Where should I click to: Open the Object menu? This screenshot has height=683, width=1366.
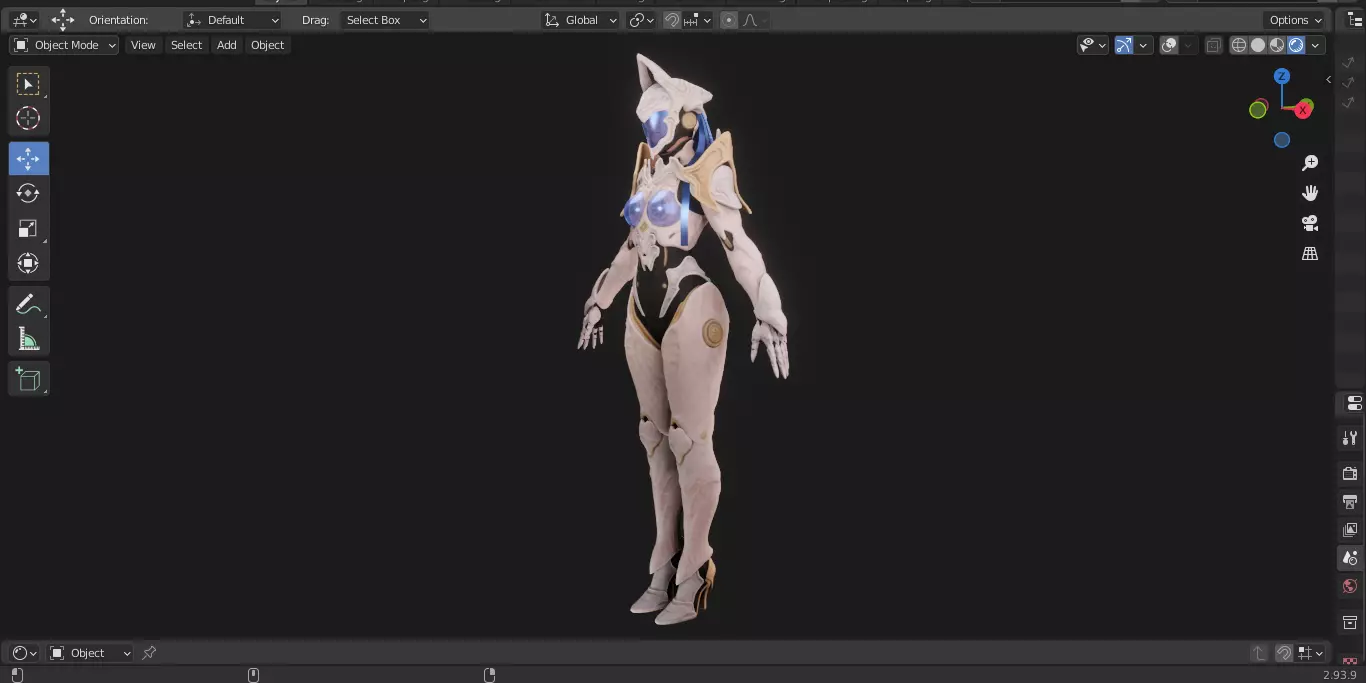coord(267,45)
